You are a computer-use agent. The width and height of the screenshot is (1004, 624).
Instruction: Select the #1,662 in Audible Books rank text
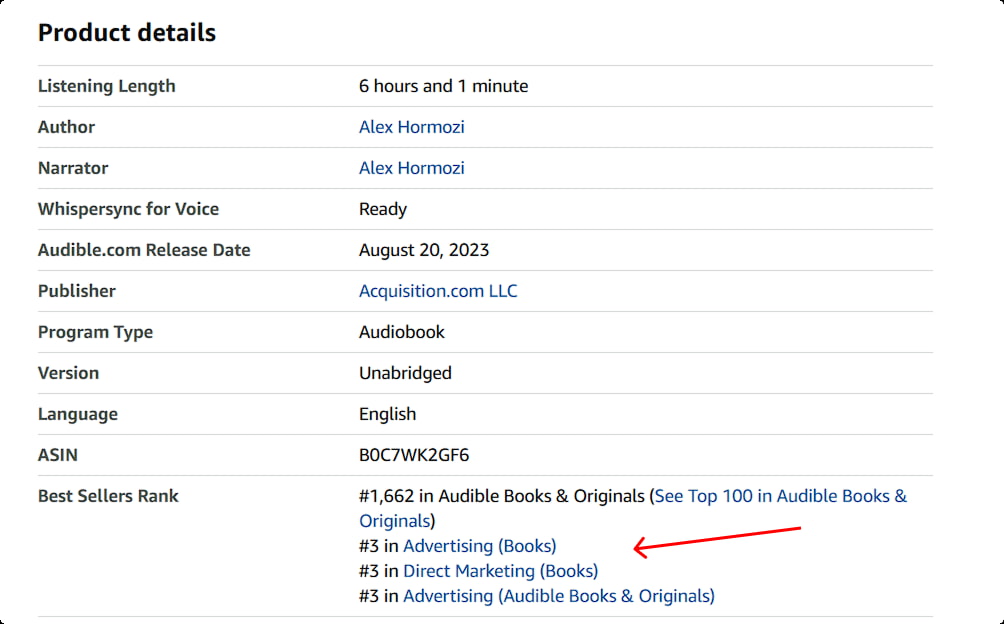501,496
